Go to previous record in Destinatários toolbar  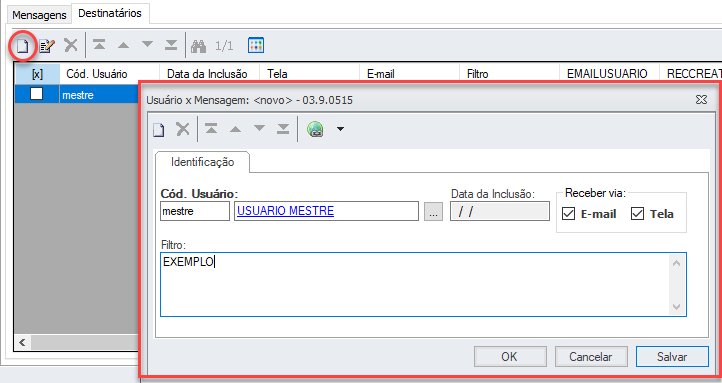(x=123, y=45)
